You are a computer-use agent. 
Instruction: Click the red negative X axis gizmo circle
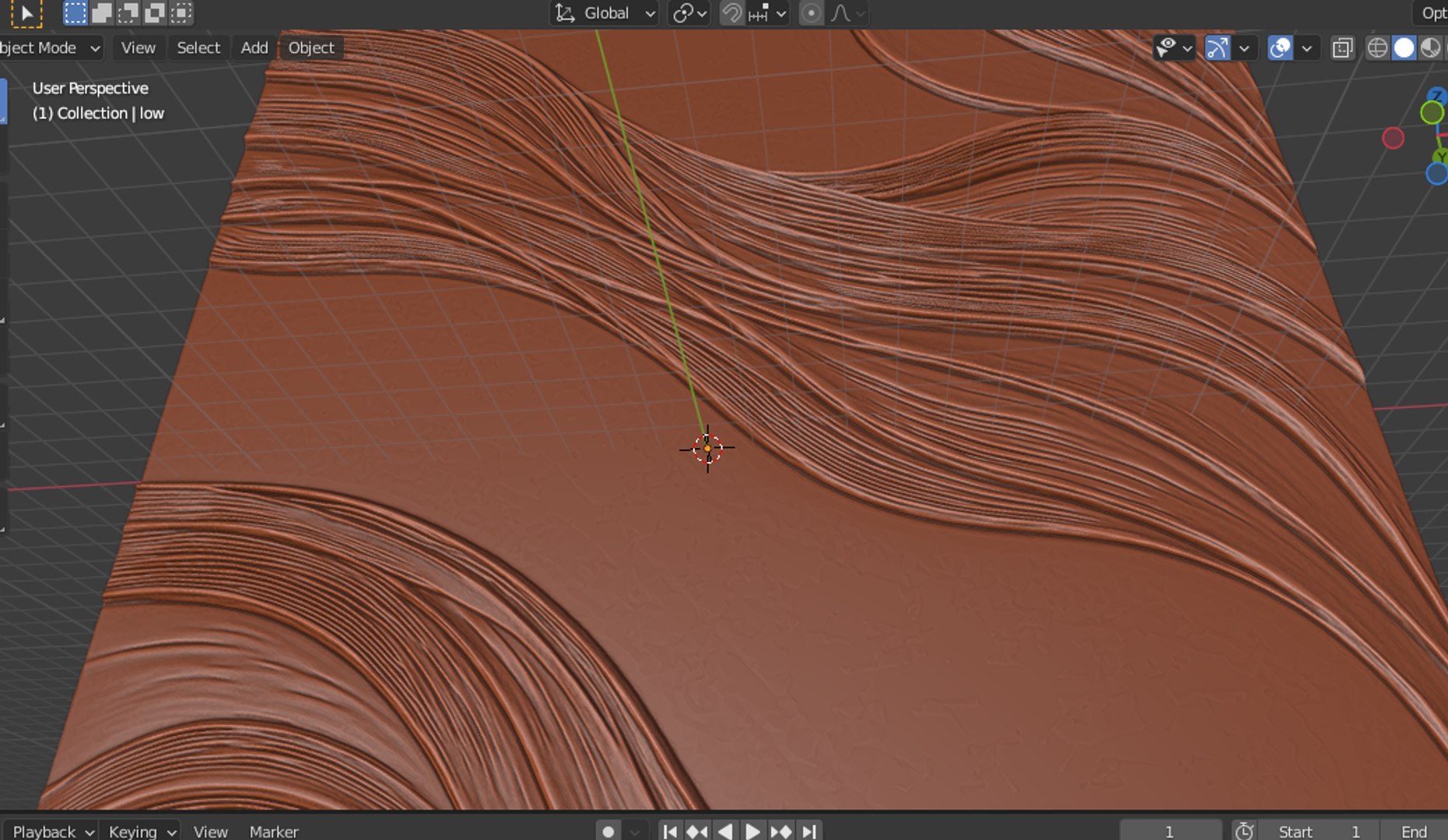point(1393,138)
